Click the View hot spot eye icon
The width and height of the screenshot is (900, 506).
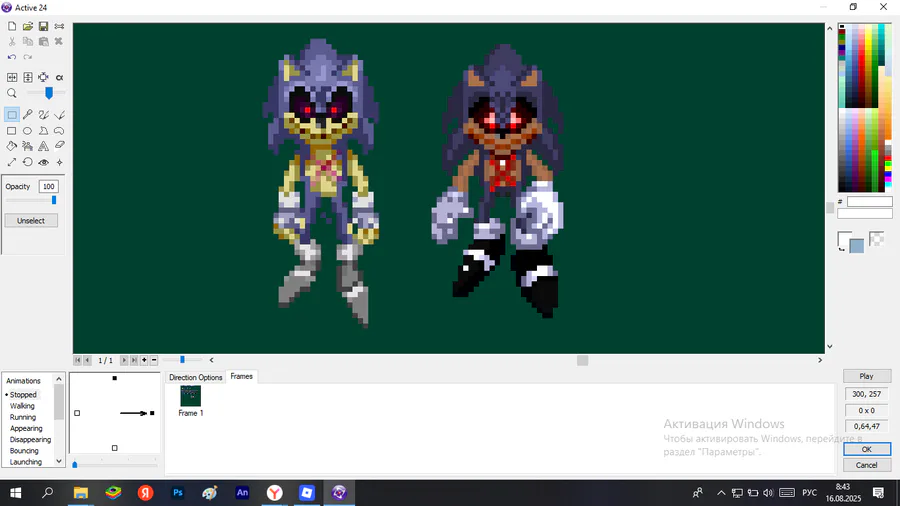point(44,162)
